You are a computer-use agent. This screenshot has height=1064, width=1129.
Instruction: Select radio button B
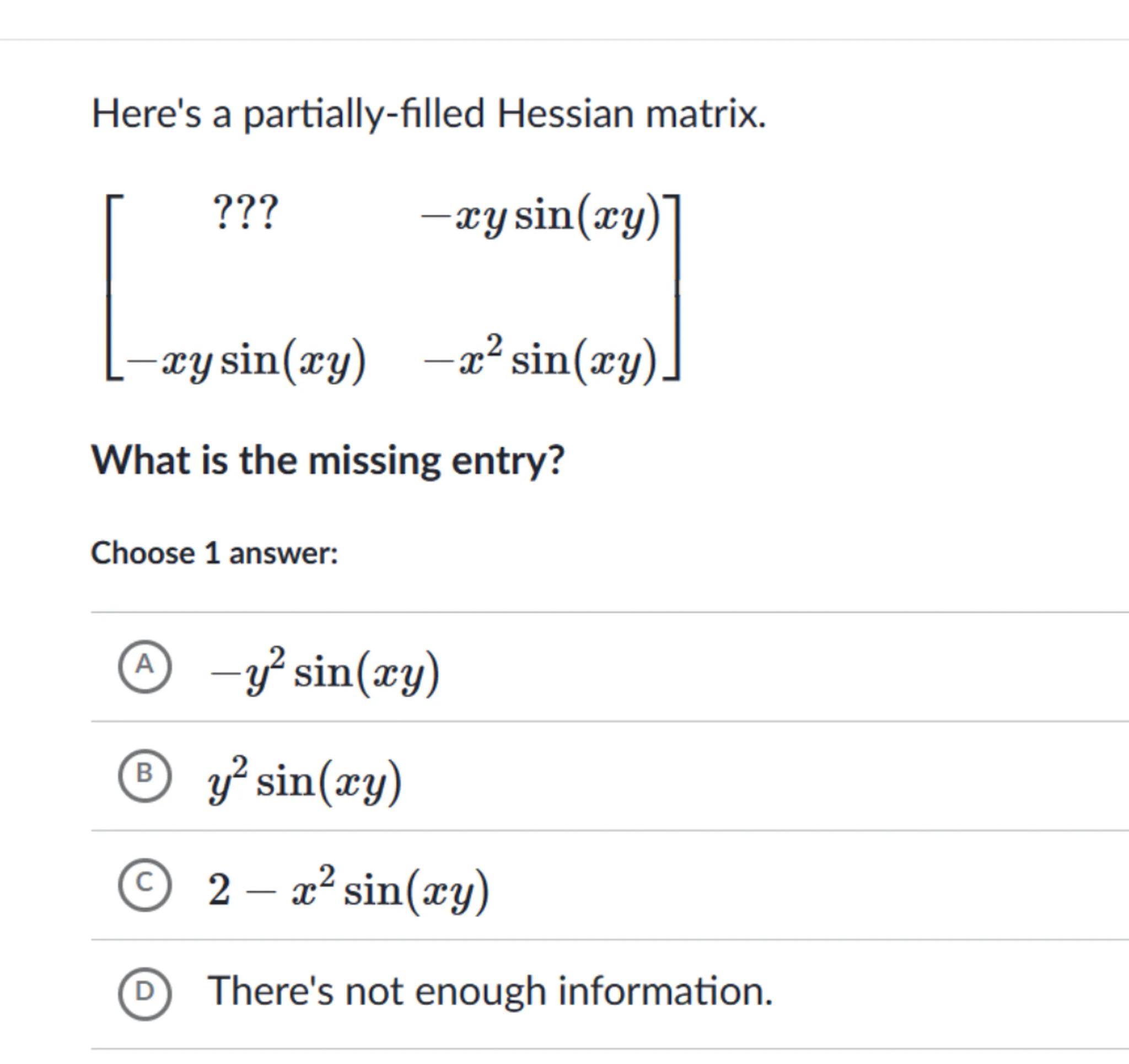[145, 776]
